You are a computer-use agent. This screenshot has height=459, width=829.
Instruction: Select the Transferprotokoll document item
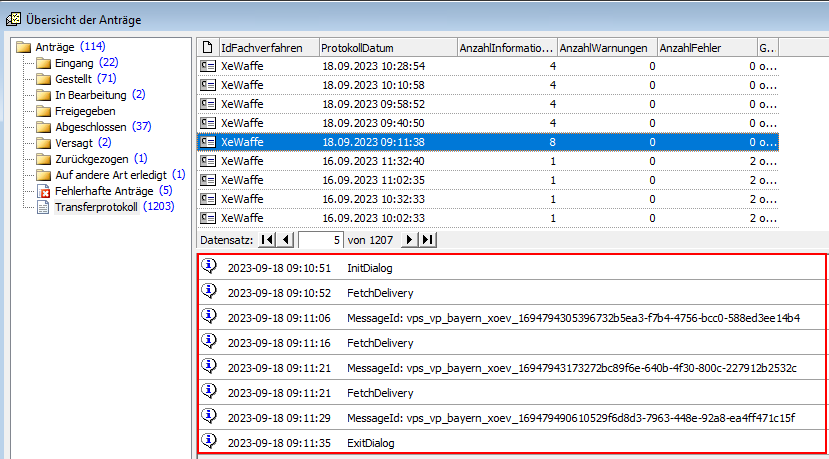[96, 207]
